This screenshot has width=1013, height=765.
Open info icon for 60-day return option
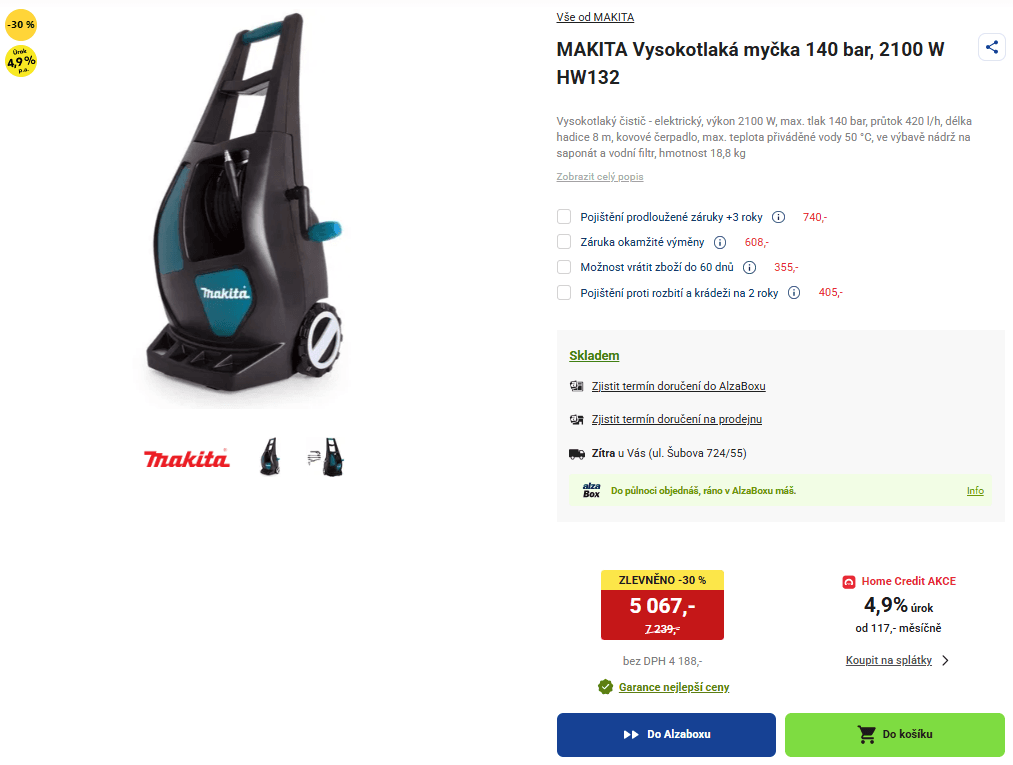coord(749,267)
